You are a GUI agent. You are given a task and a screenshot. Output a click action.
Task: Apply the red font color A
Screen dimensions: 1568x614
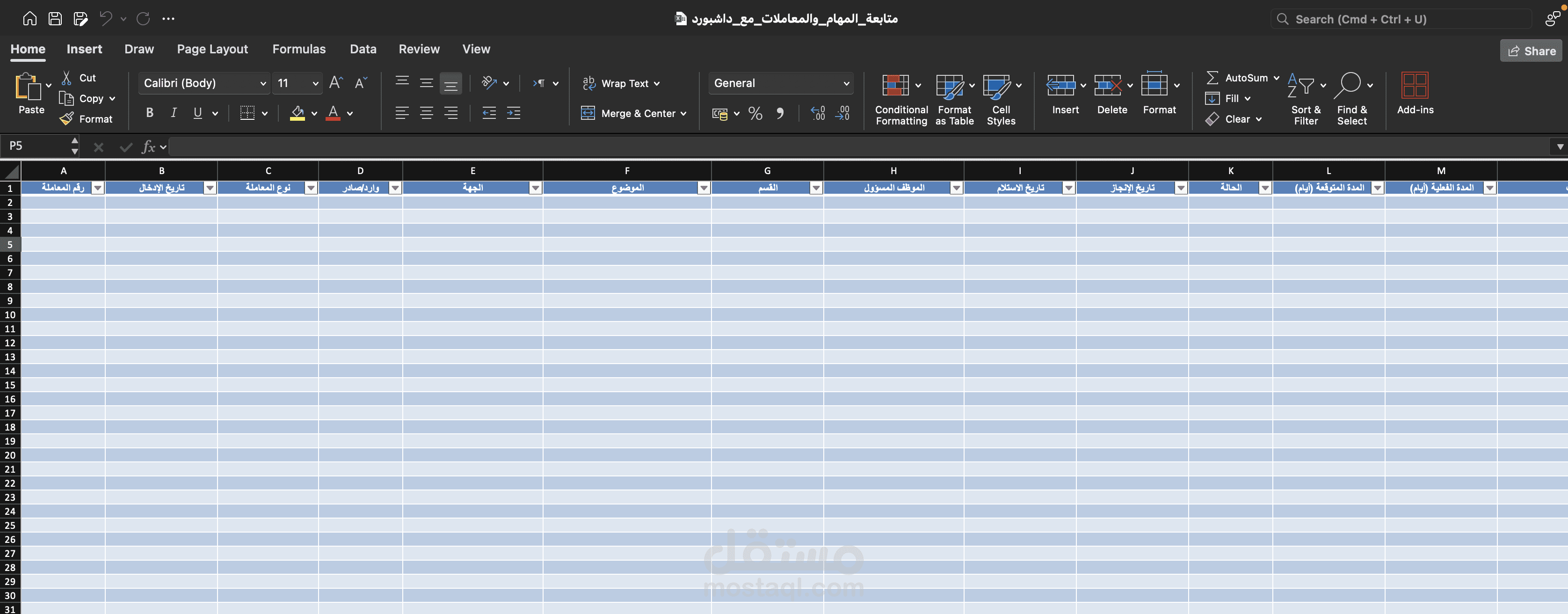click(333, 113)
